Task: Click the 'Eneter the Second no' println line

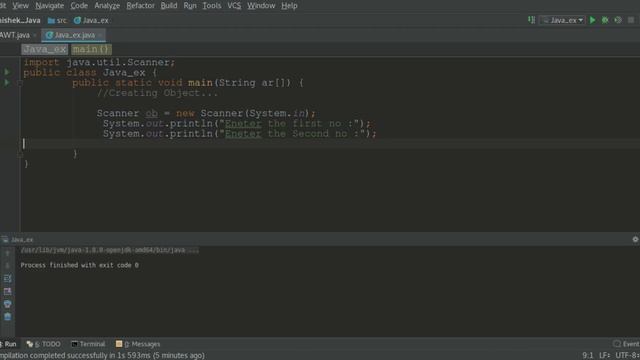Action: [240, 134]
